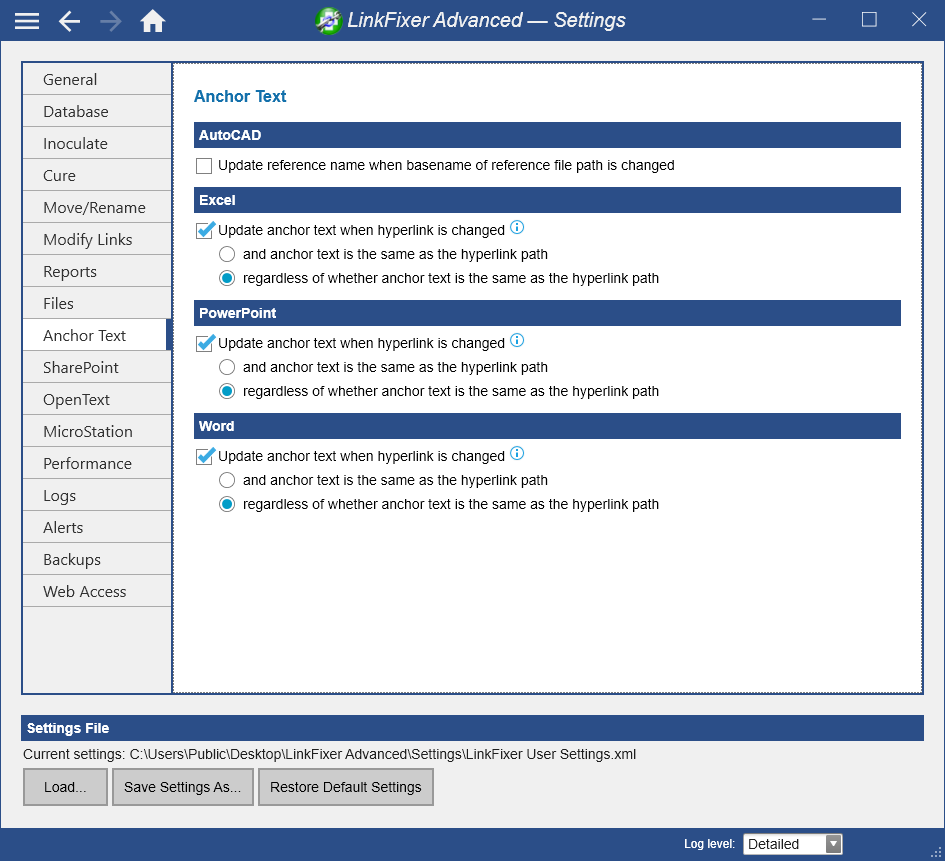Image resolution: width=945 pixels, height=861 pixels.
Task: Minimize the LinkFixer Advanced window
Action: coord(819,20)
